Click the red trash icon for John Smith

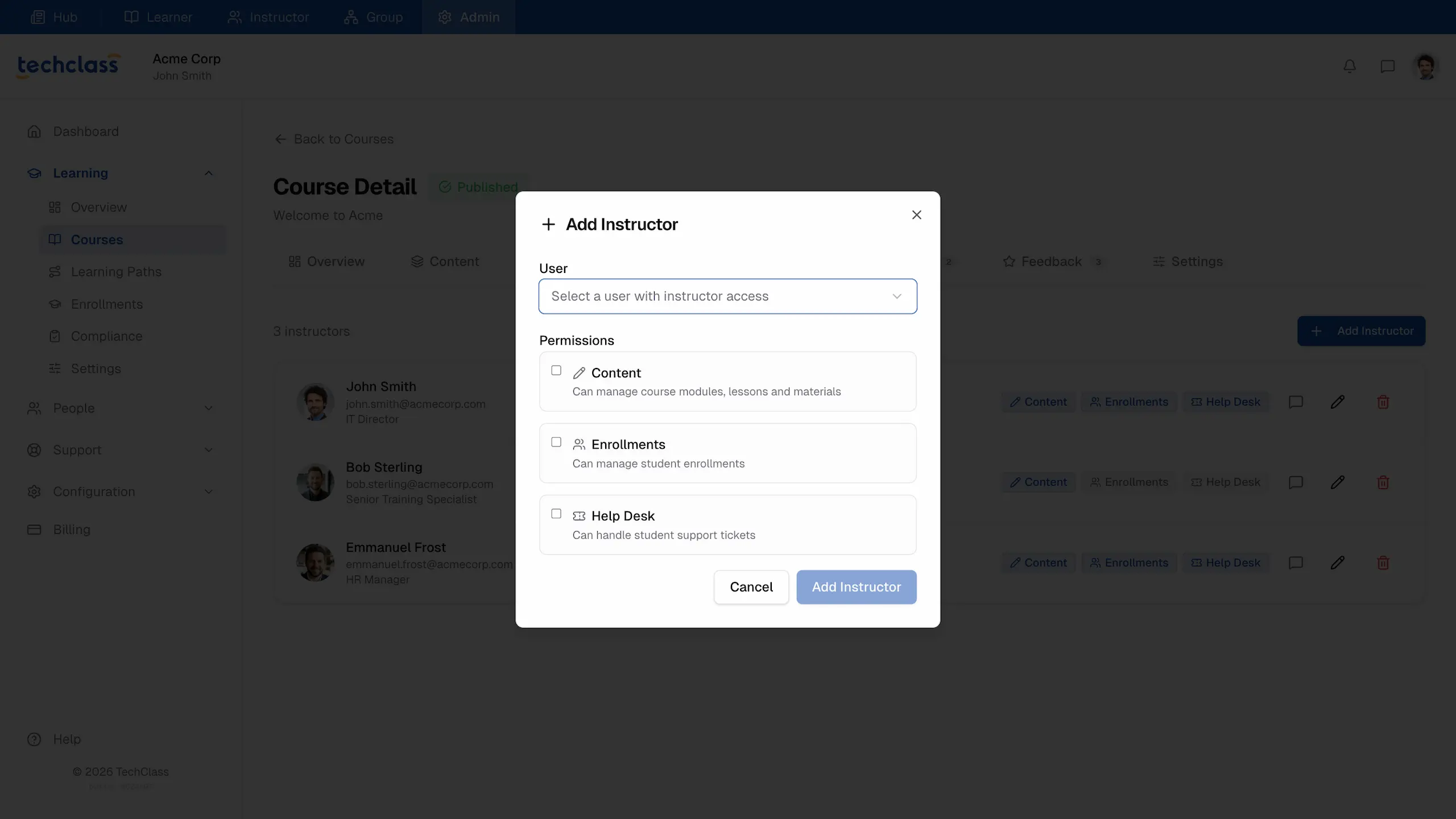pyautogui.click(x=1383, y=402)
